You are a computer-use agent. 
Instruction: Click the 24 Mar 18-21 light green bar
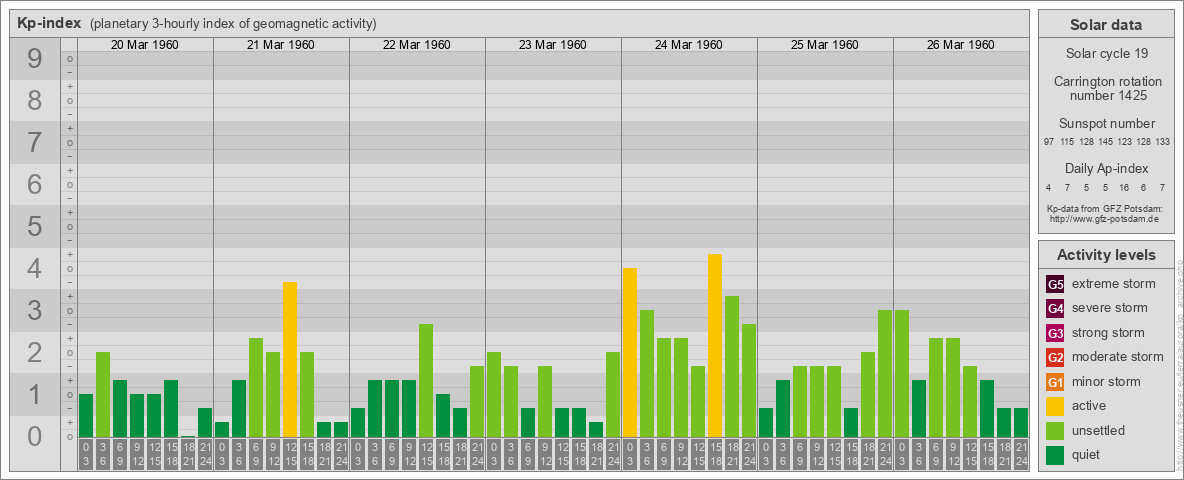[732, 367]
